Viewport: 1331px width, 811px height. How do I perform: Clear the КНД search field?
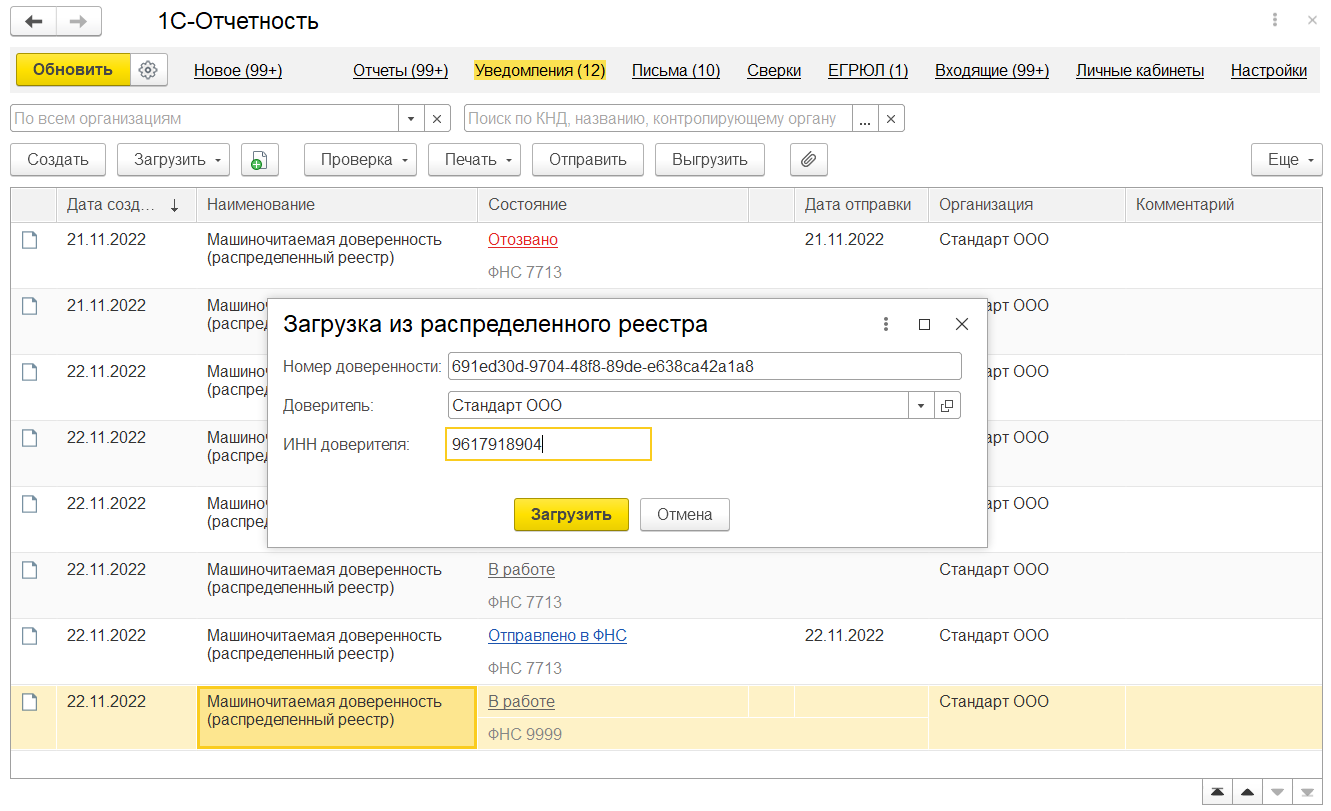click(891, 118)
